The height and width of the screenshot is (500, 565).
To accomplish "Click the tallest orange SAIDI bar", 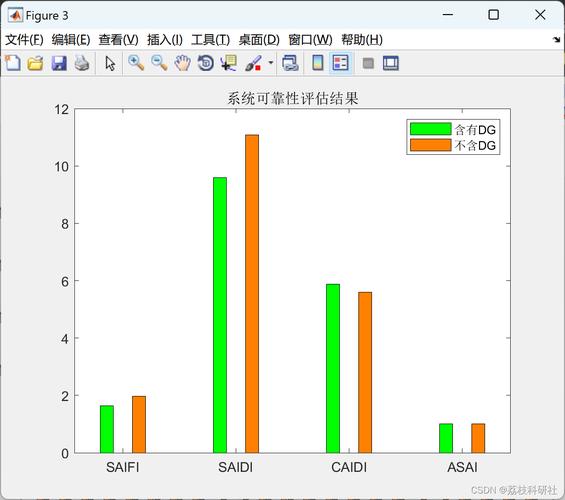I will point(252,294).
